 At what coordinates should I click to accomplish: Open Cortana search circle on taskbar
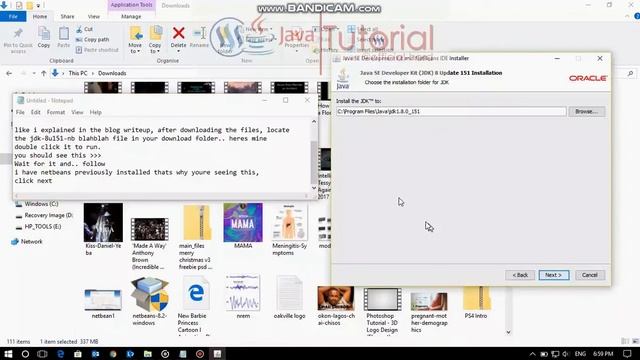25,354
